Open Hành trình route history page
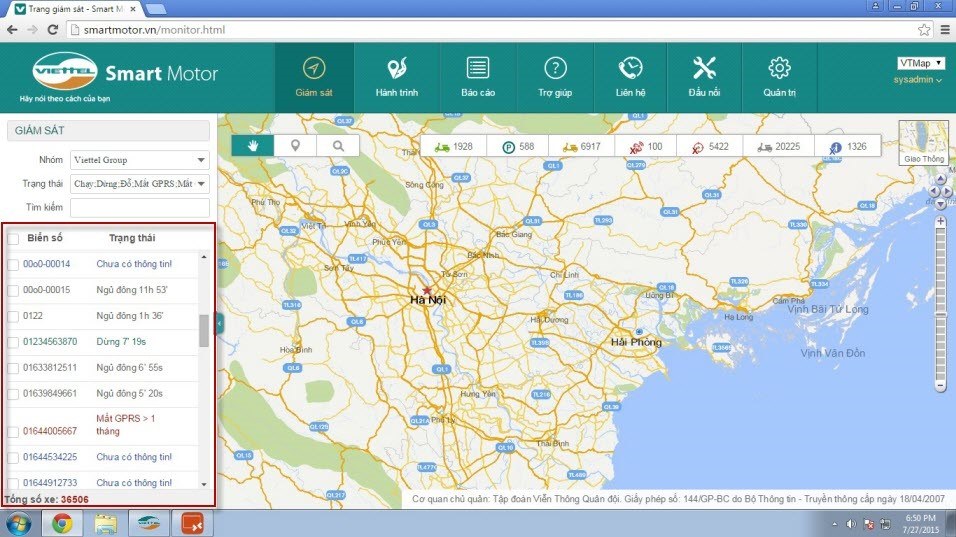 pyautogui.click(x=396, y=77)
